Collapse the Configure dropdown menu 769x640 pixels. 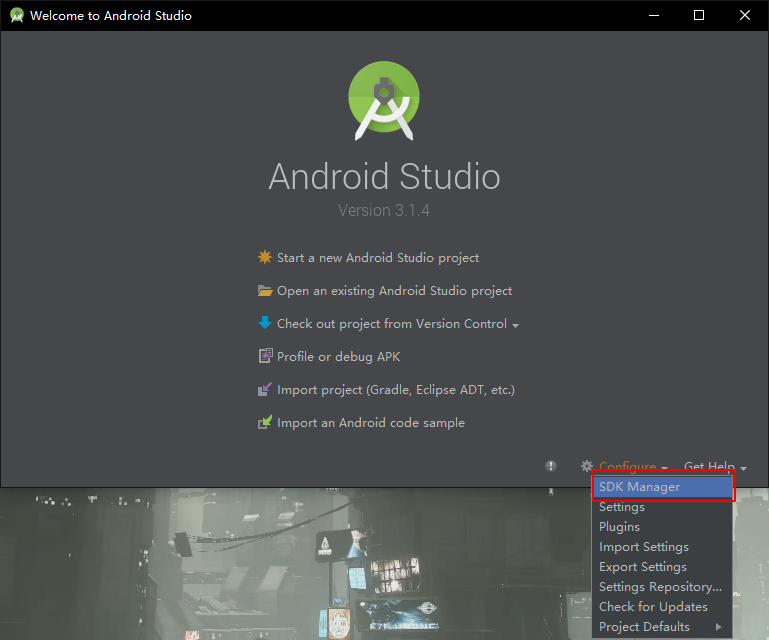(628, 466)
